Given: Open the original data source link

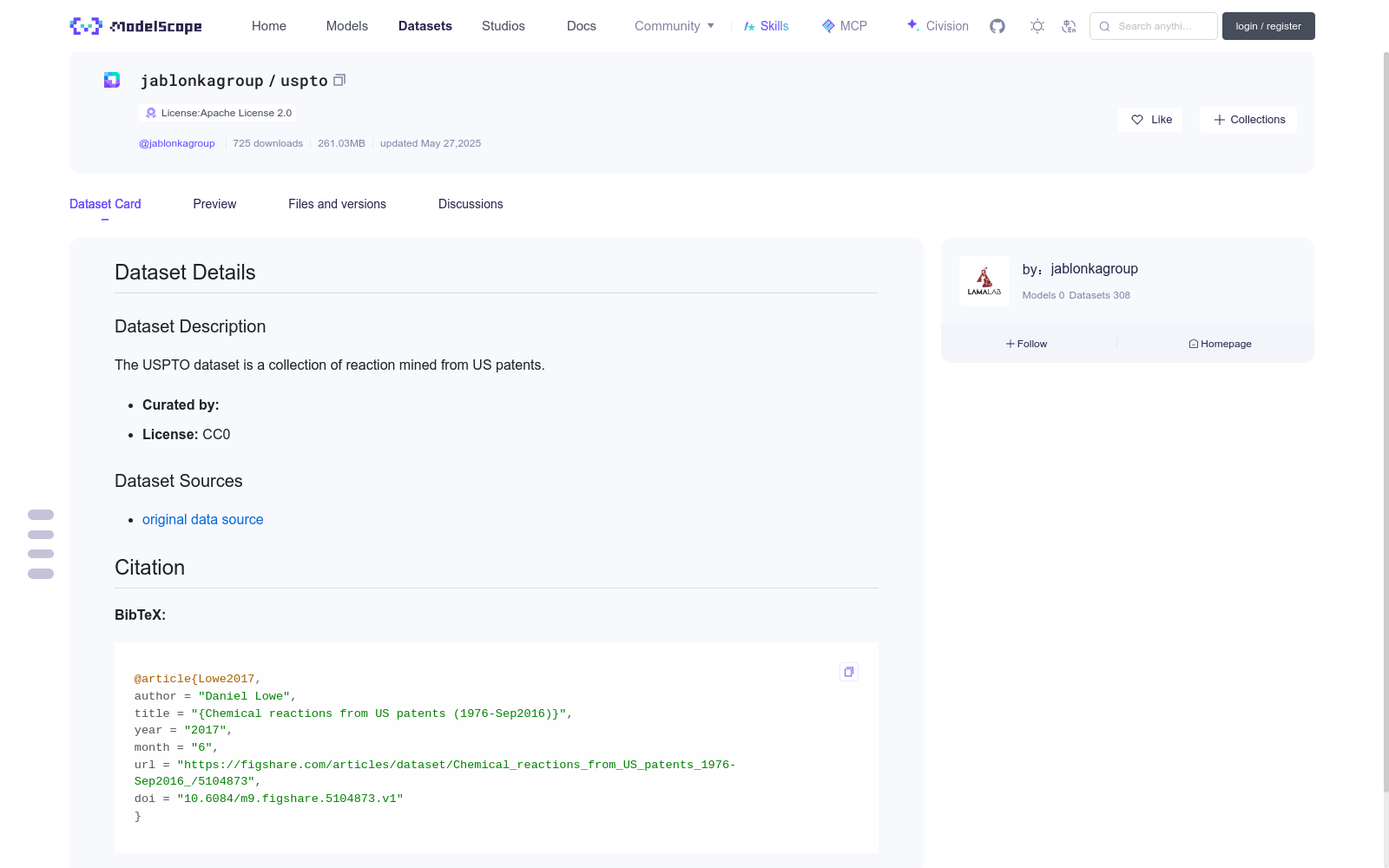Looking at the screenshot, I should (x=202, y=519).
